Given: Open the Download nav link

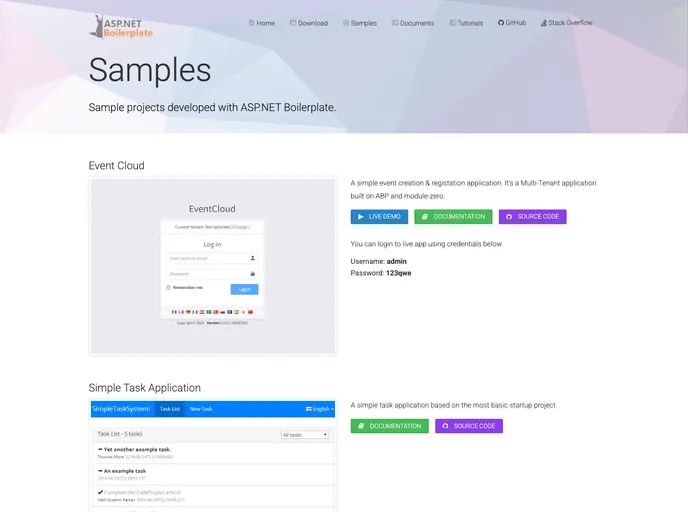Looking at the screenshot, I should point(309,23).
